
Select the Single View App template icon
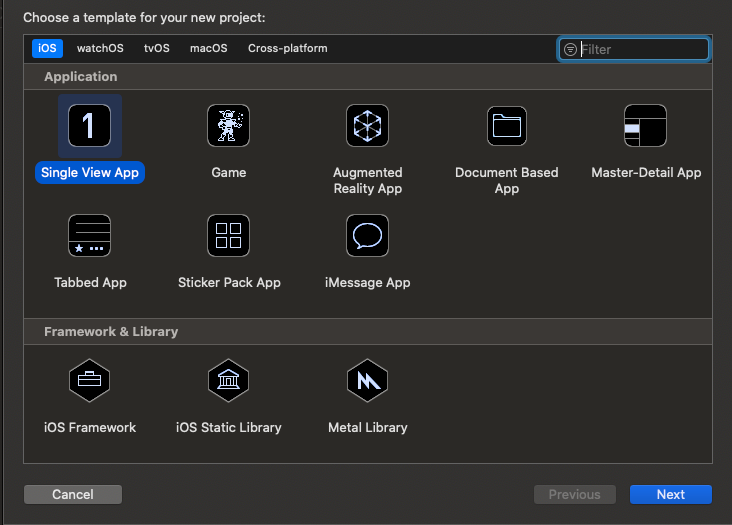90,126
